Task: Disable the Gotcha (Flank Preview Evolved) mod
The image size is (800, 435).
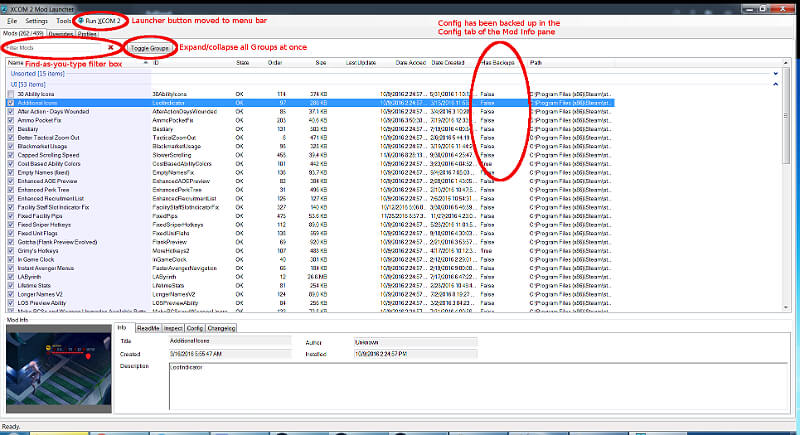Action: (10, 242)
